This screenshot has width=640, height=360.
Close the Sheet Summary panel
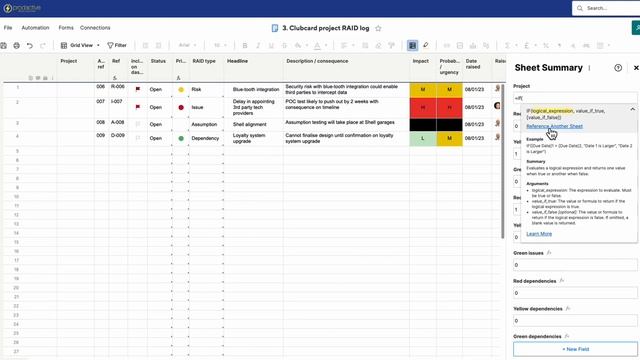(x=636, y=68)
